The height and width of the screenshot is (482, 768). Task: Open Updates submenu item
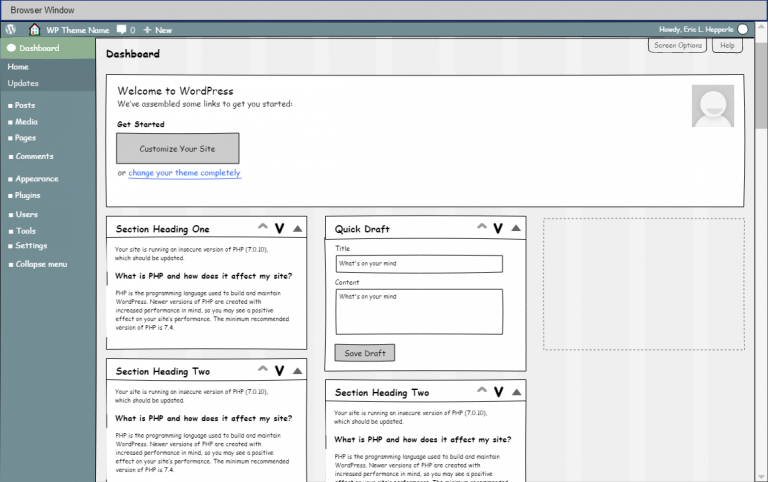23,83
